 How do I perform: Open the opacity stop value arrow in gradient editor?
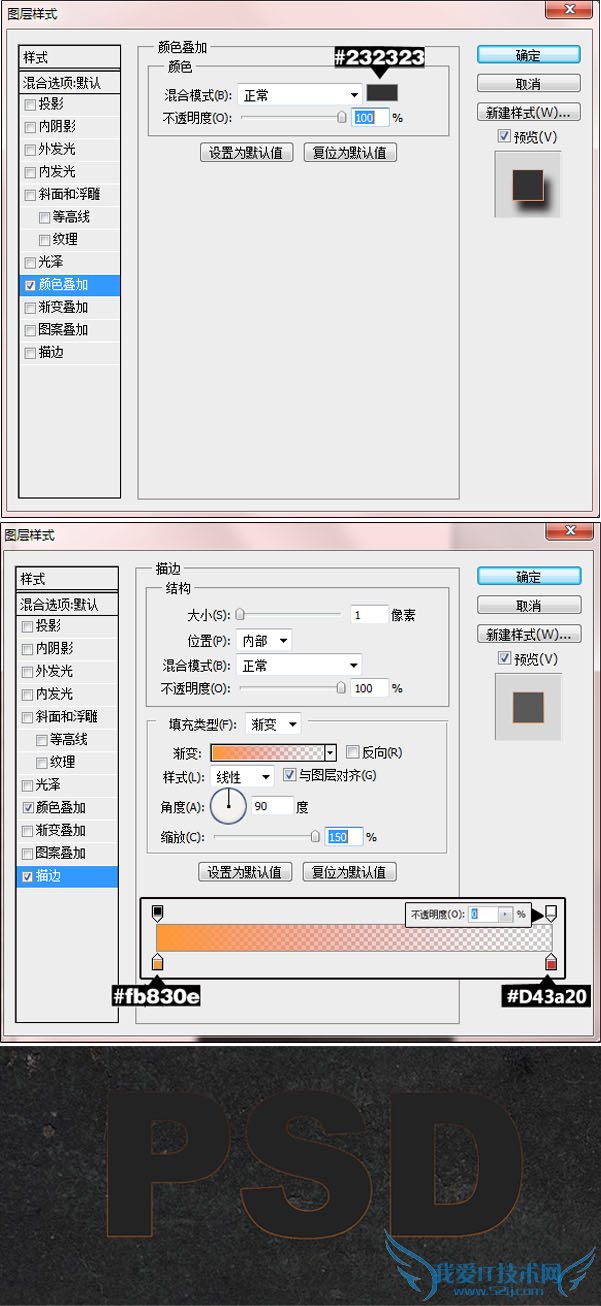(505, 914)
